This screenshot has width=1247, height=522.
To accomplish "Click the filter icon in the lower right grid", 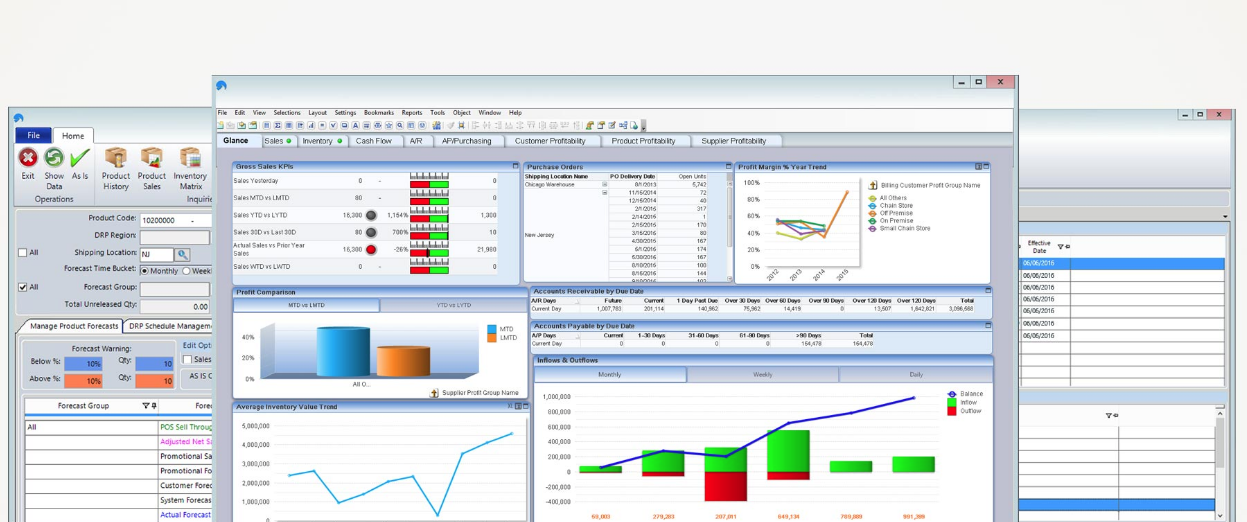I will point(1109,415).
